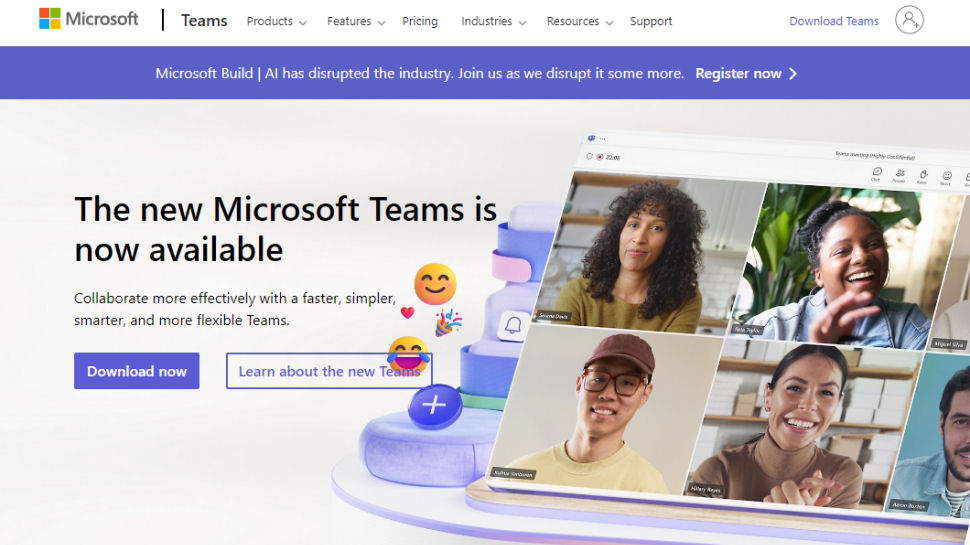
Task: Expand the Products dropdown menu
Action: [x=277, y=21]
